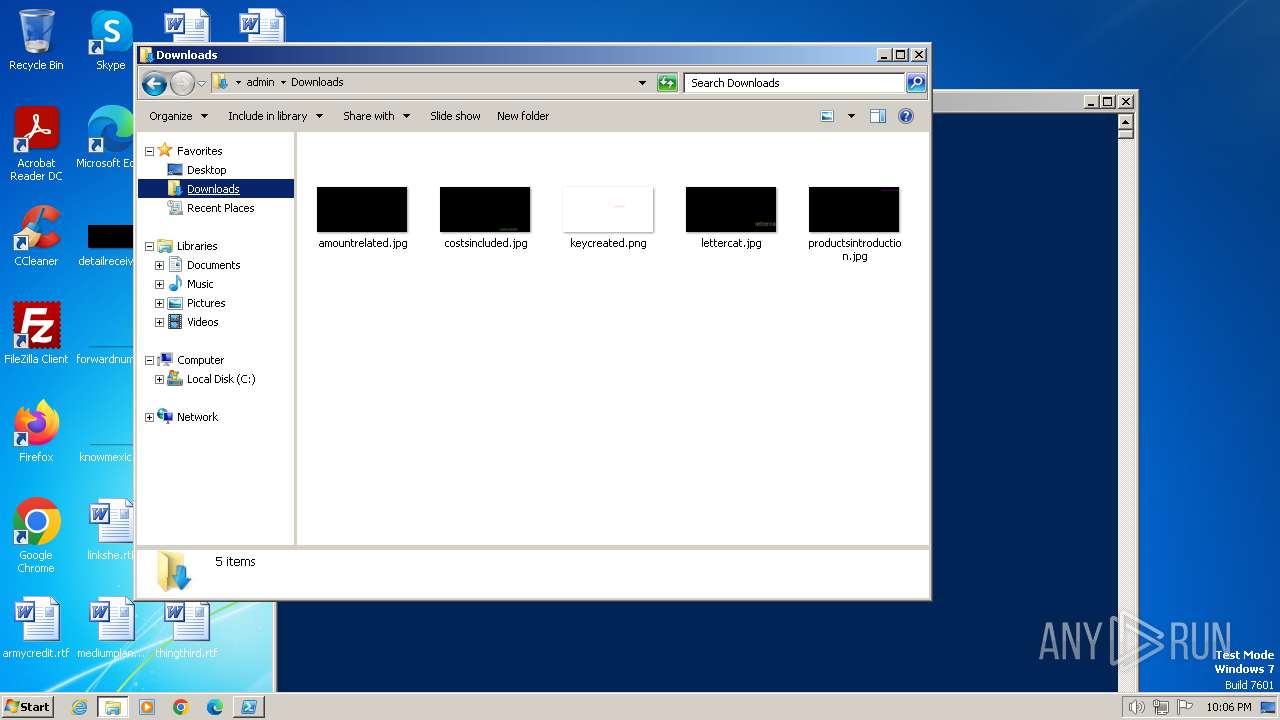Expand the Pictures library node
1280x720 pixels.
pyautogui.click(x=159, y=303)
